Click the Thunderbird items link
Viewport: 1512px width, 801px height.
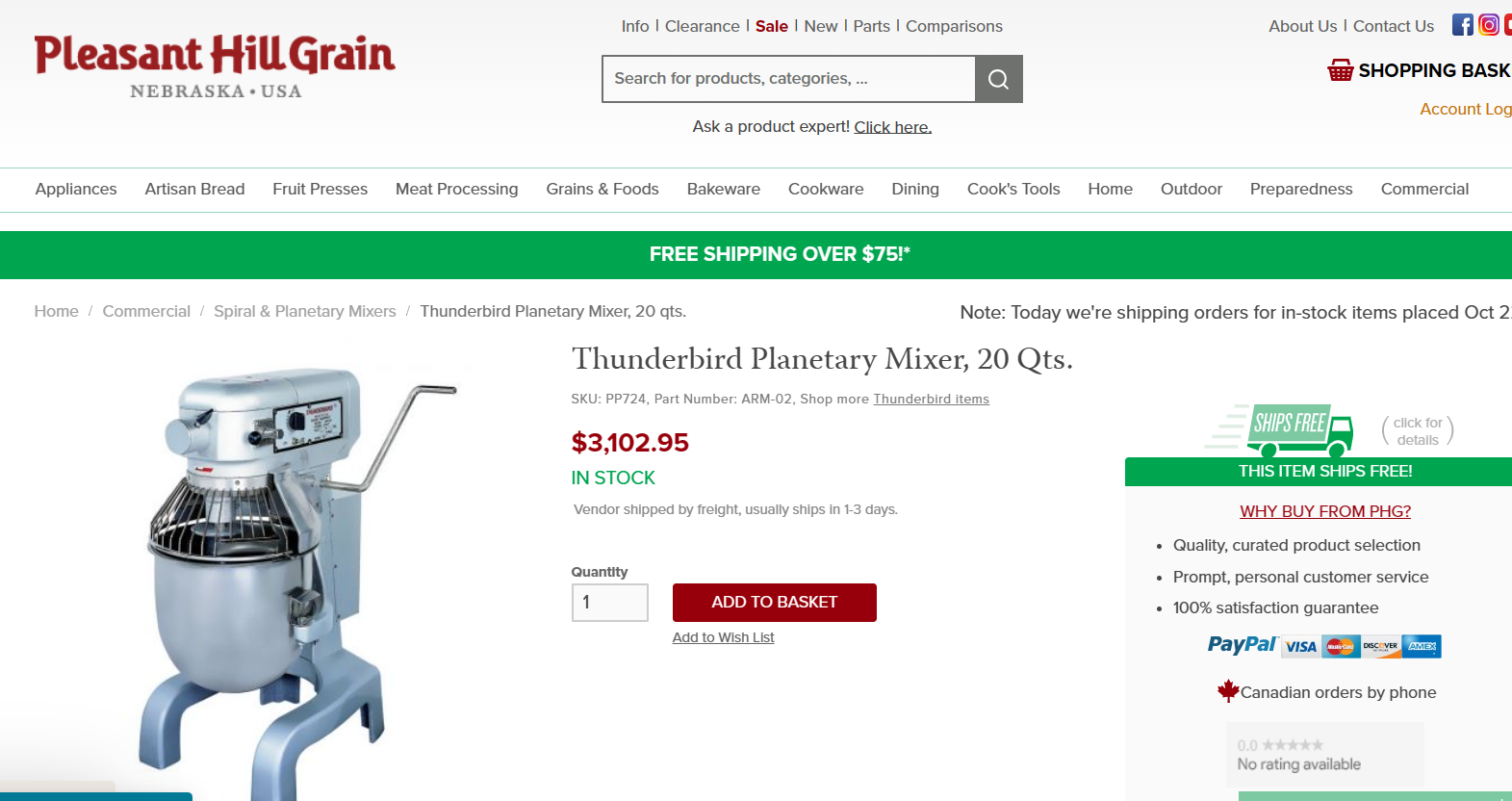[x=931, y=399]
